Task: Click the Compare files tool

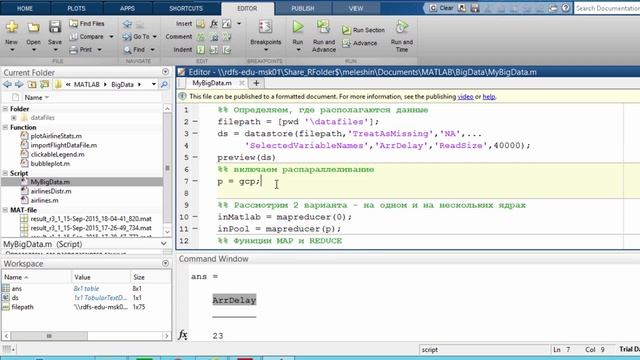Action: pos(87,37)
